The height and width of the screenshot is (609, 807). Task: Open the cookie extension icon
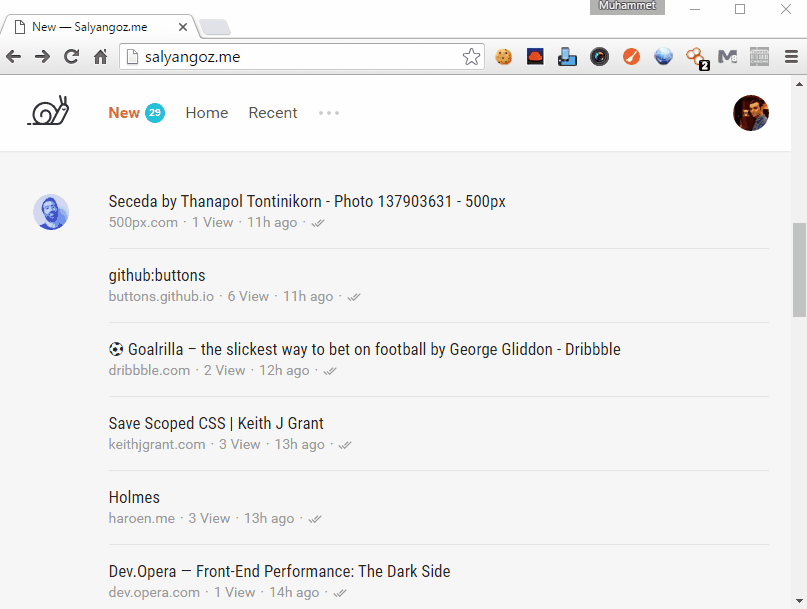503,57
